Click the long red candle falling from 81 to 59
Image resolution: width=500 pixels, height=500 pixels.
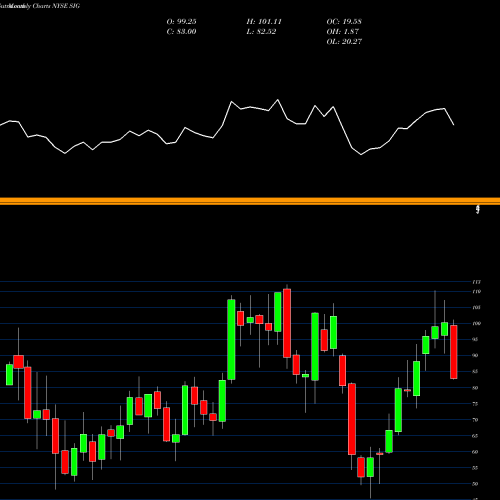coord(352,419)
